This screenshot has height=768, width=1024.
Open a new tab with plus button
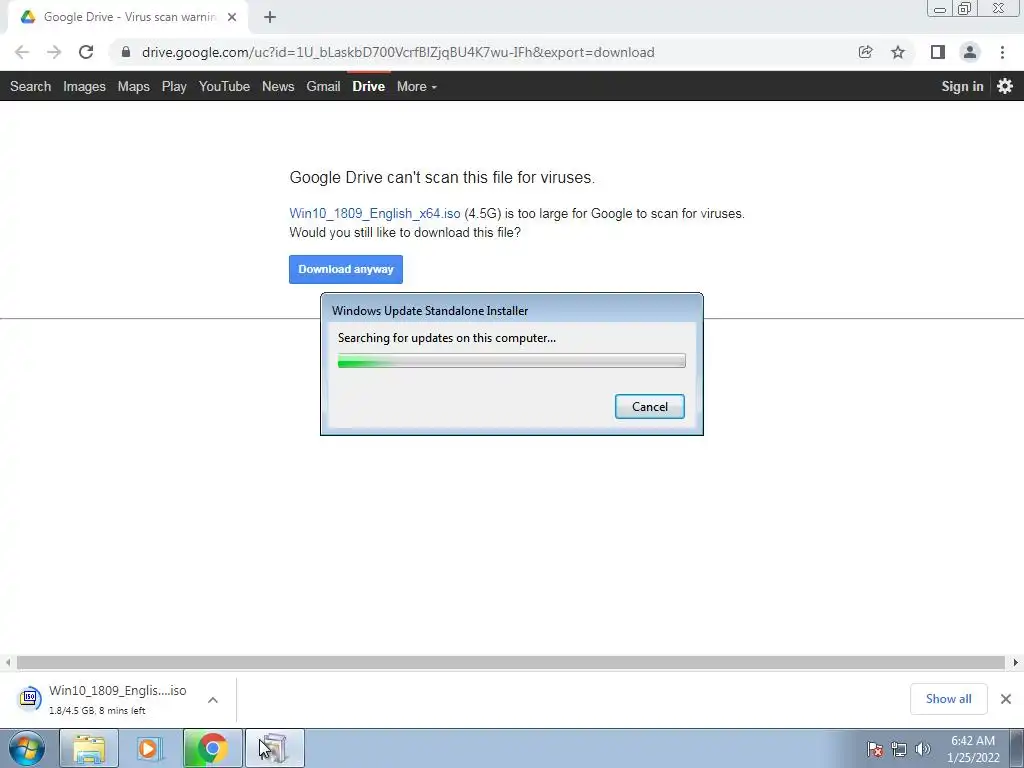[270, 17]
